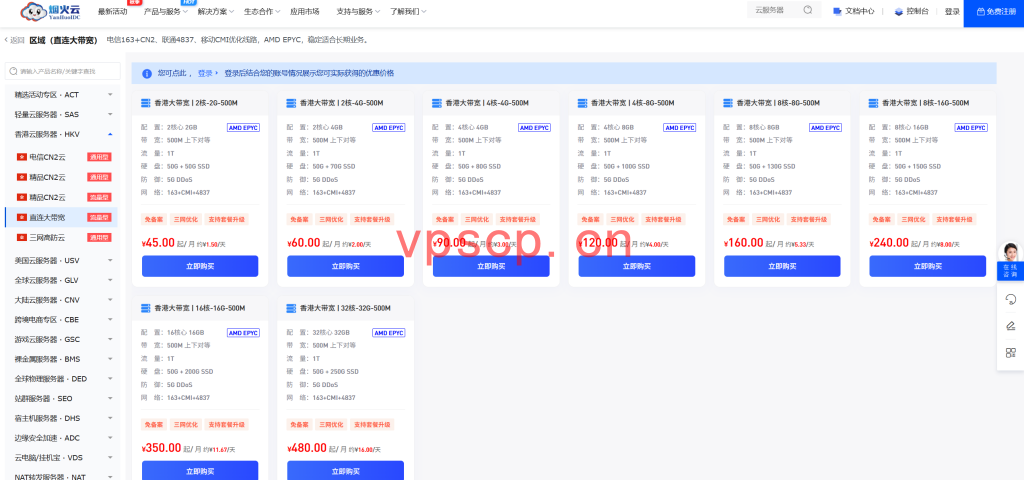Image resolution: width=1024 pixels, height=480 pixels.
Task: Click the server icon on the 32核-32G-500M card
Action: (x=291, y=308)
